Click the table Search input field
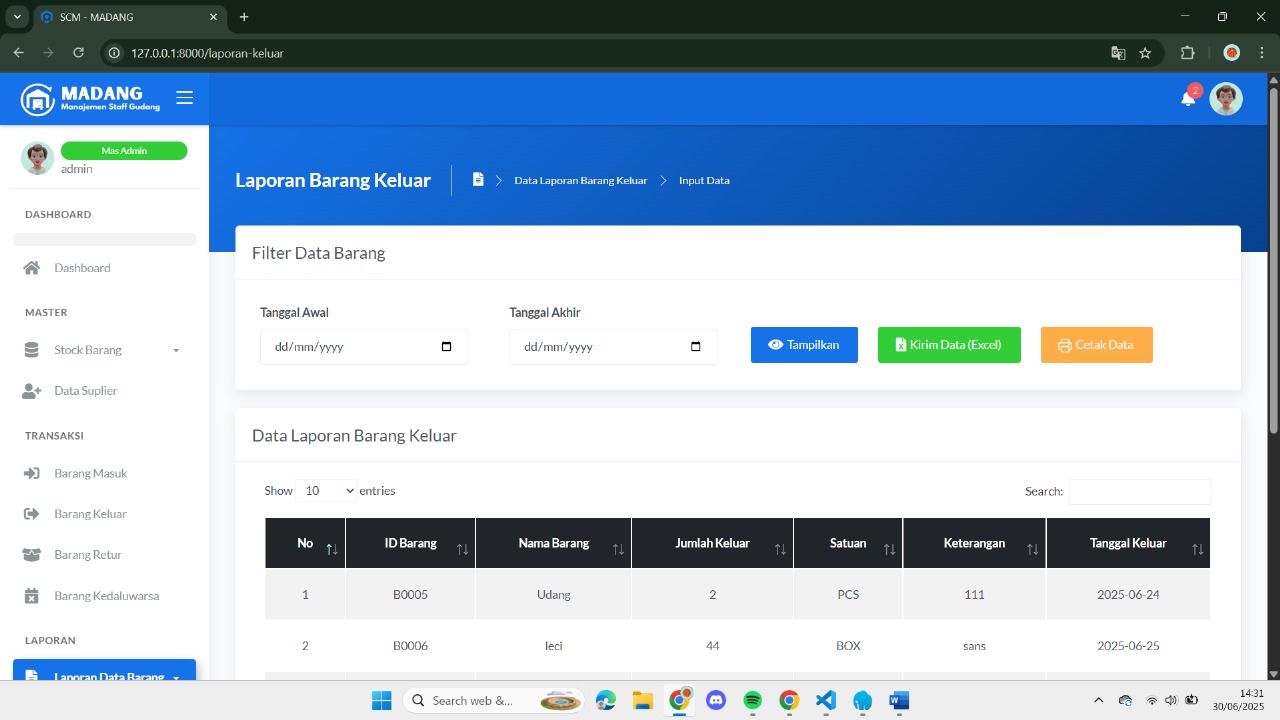The height and width of the screenshot is (720, 1280). [1139, 492]
